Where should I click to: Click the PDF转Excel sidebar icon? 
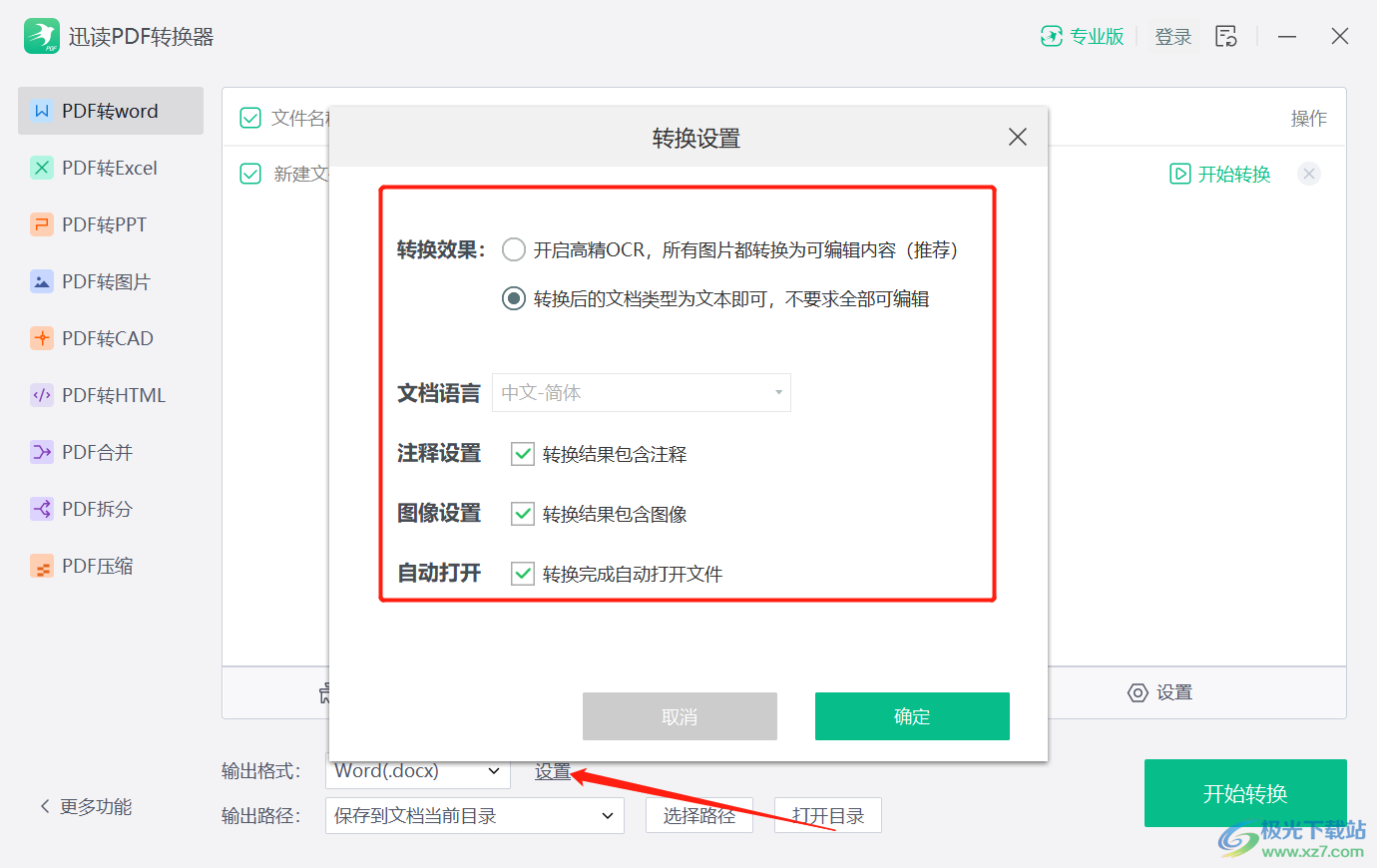coord(42,168)
